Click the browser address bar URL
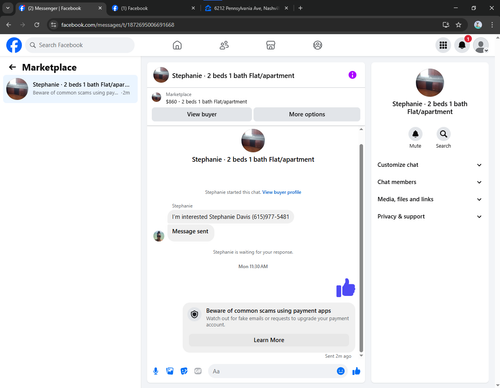This screenshot has width=500, height=388. pos(117,25)
